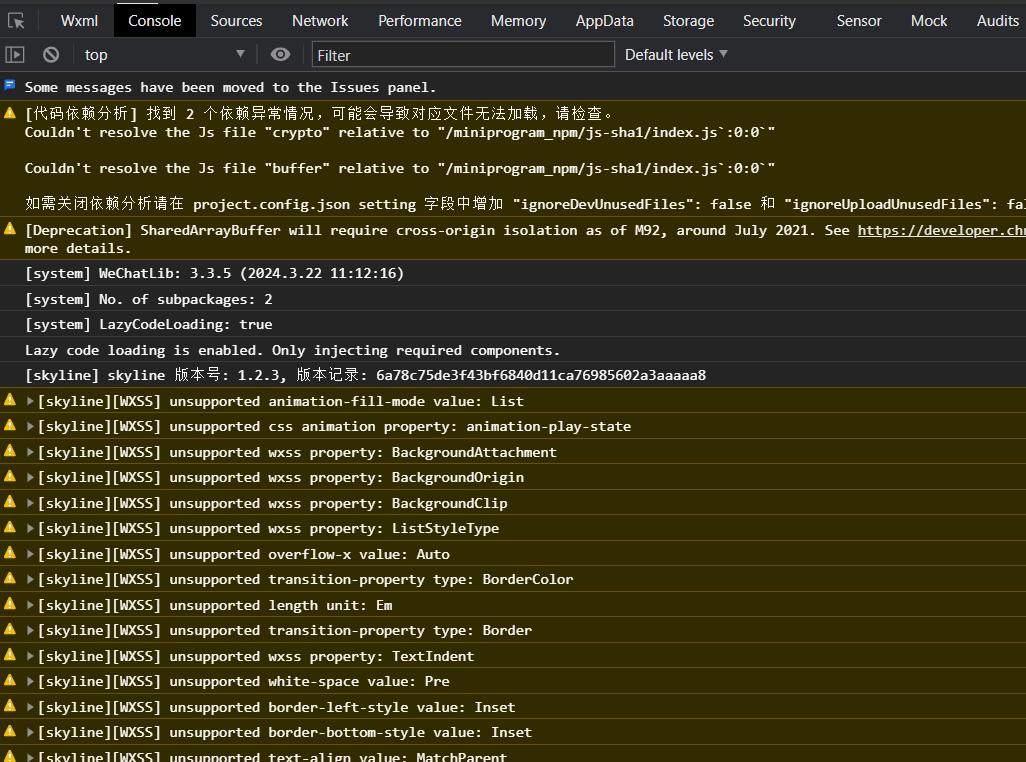
Task: Open the Default levels dropdown
Action: [676, 55]
